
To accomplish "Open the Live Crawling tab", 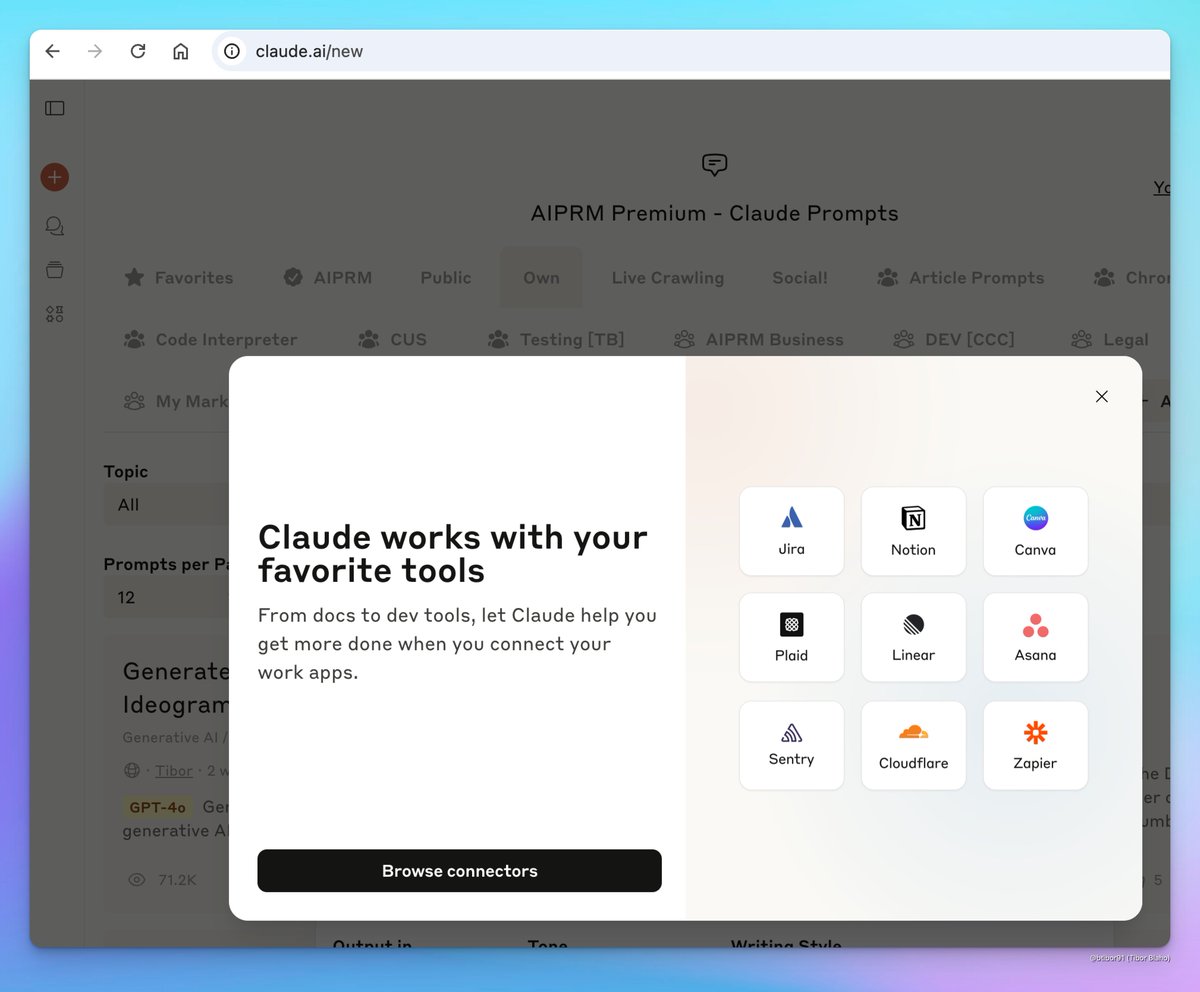I will [x=668, y=278].
